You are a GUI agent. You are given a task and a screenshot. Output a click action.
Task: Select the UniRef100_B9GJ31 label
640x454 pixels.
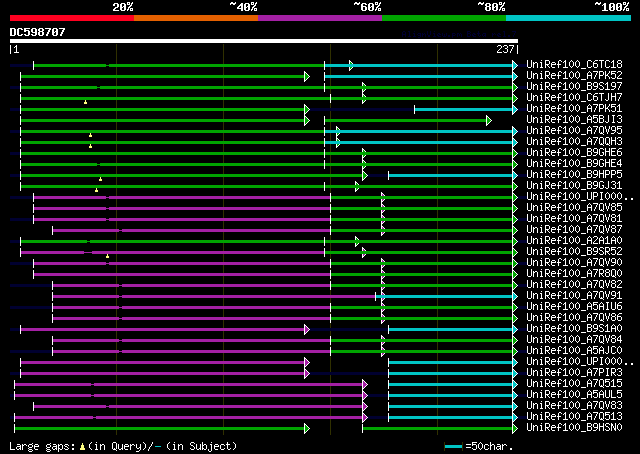click(574, 186)
